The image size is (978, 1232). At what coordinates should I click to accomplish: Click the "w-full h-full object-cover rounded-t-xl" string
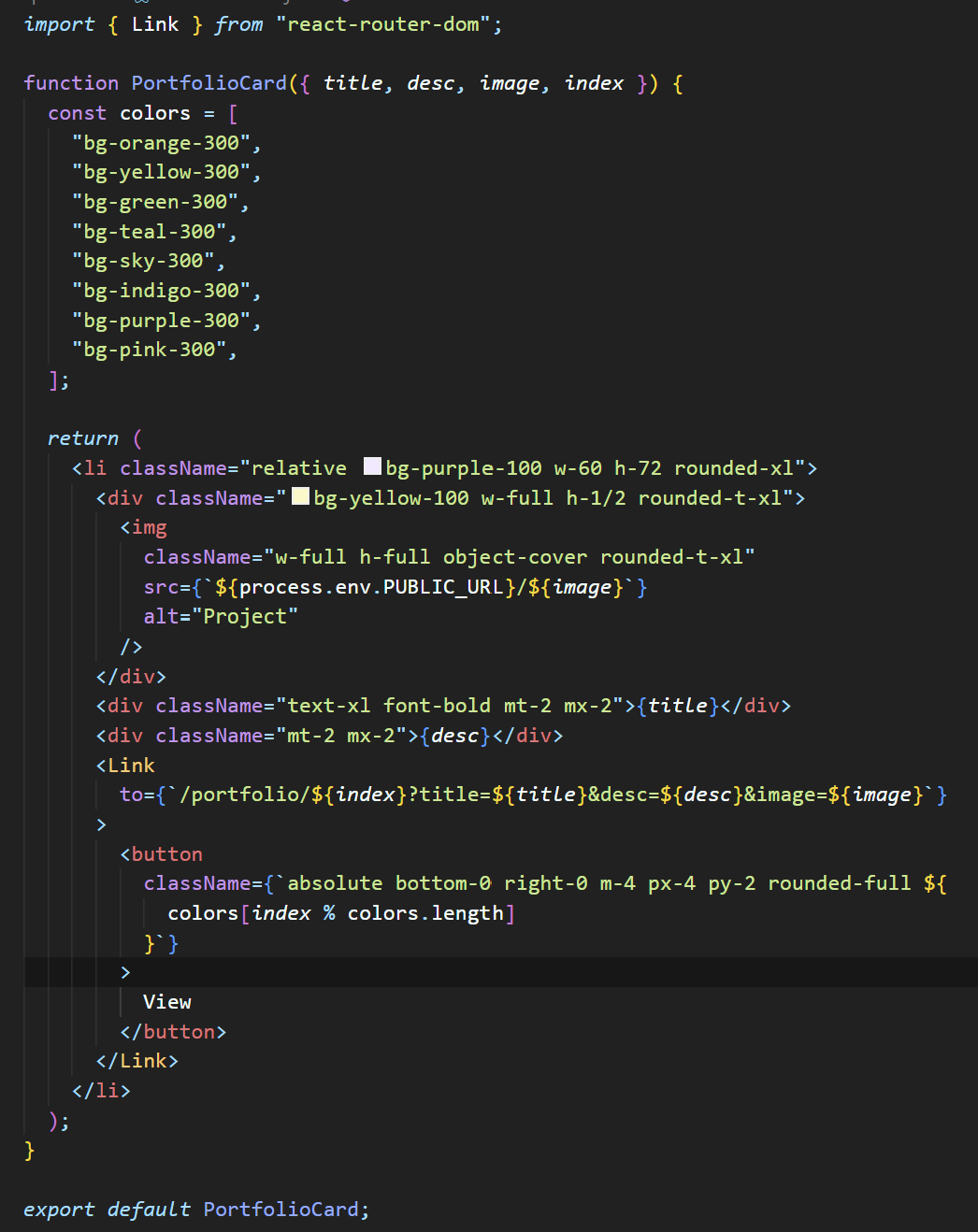tap(510, 557)
